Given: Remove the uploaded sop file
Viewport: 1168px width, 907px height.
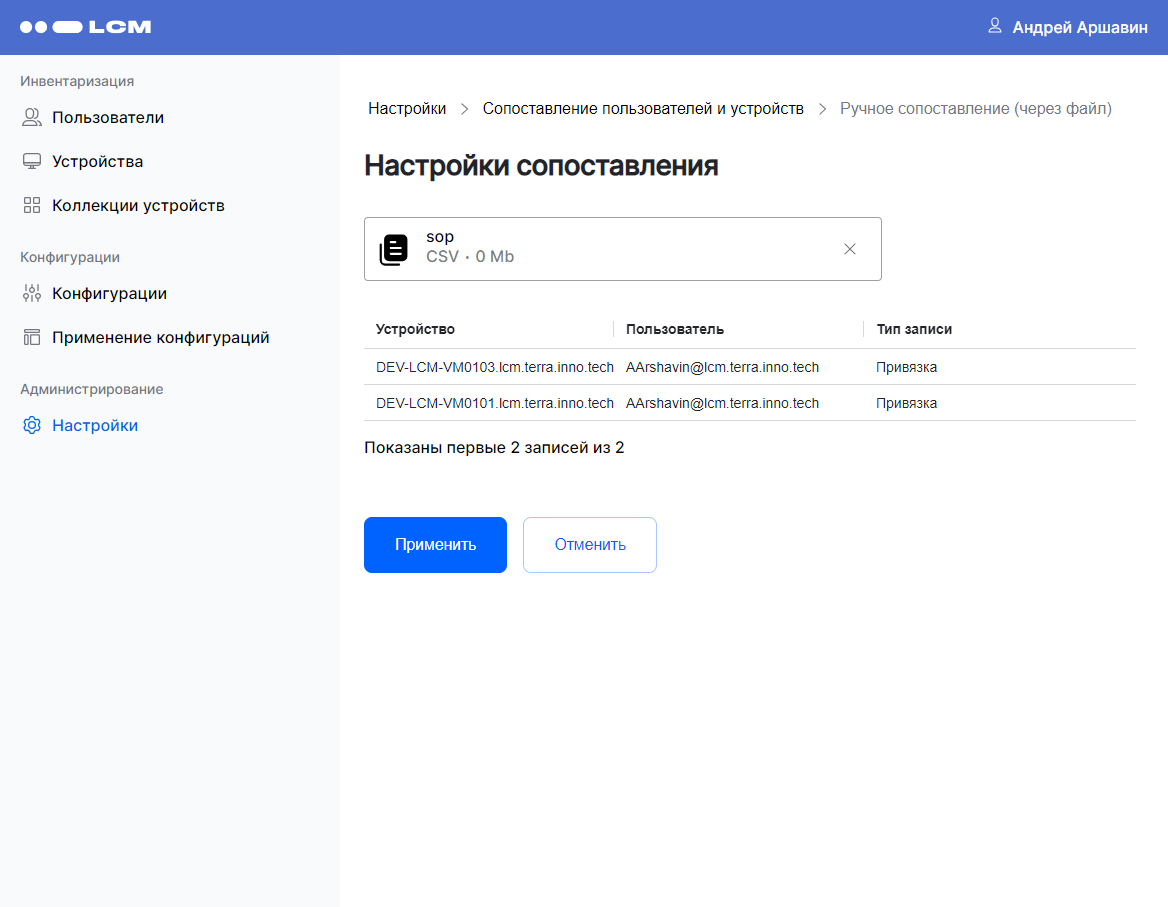Looking at the screenshot, I should [x=850, y=249].
